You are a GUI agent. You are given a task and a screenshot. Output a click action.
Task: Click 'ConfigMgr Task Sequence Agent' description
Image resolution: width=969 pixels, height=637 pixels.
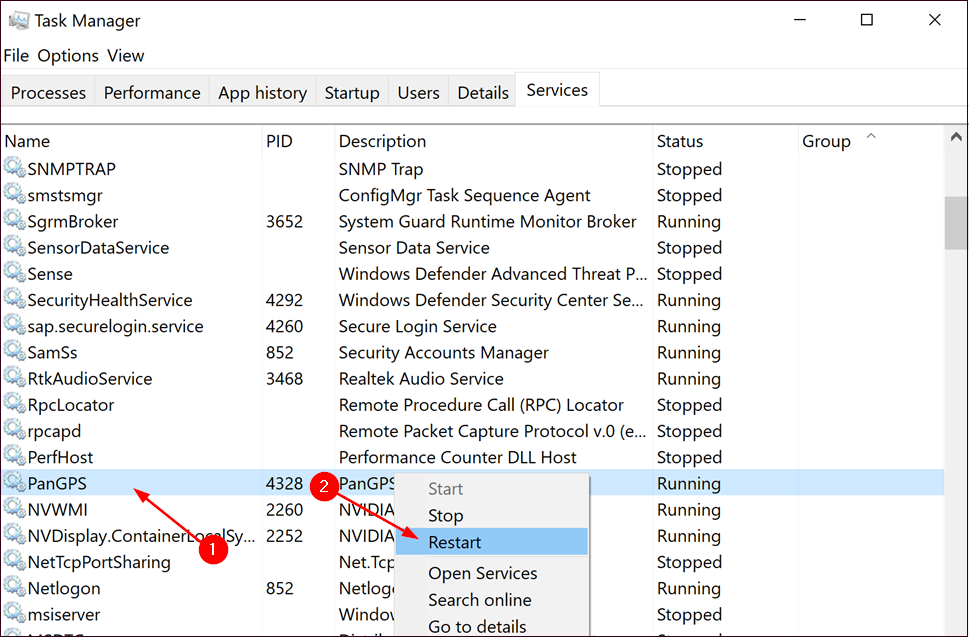coord(464,195)
